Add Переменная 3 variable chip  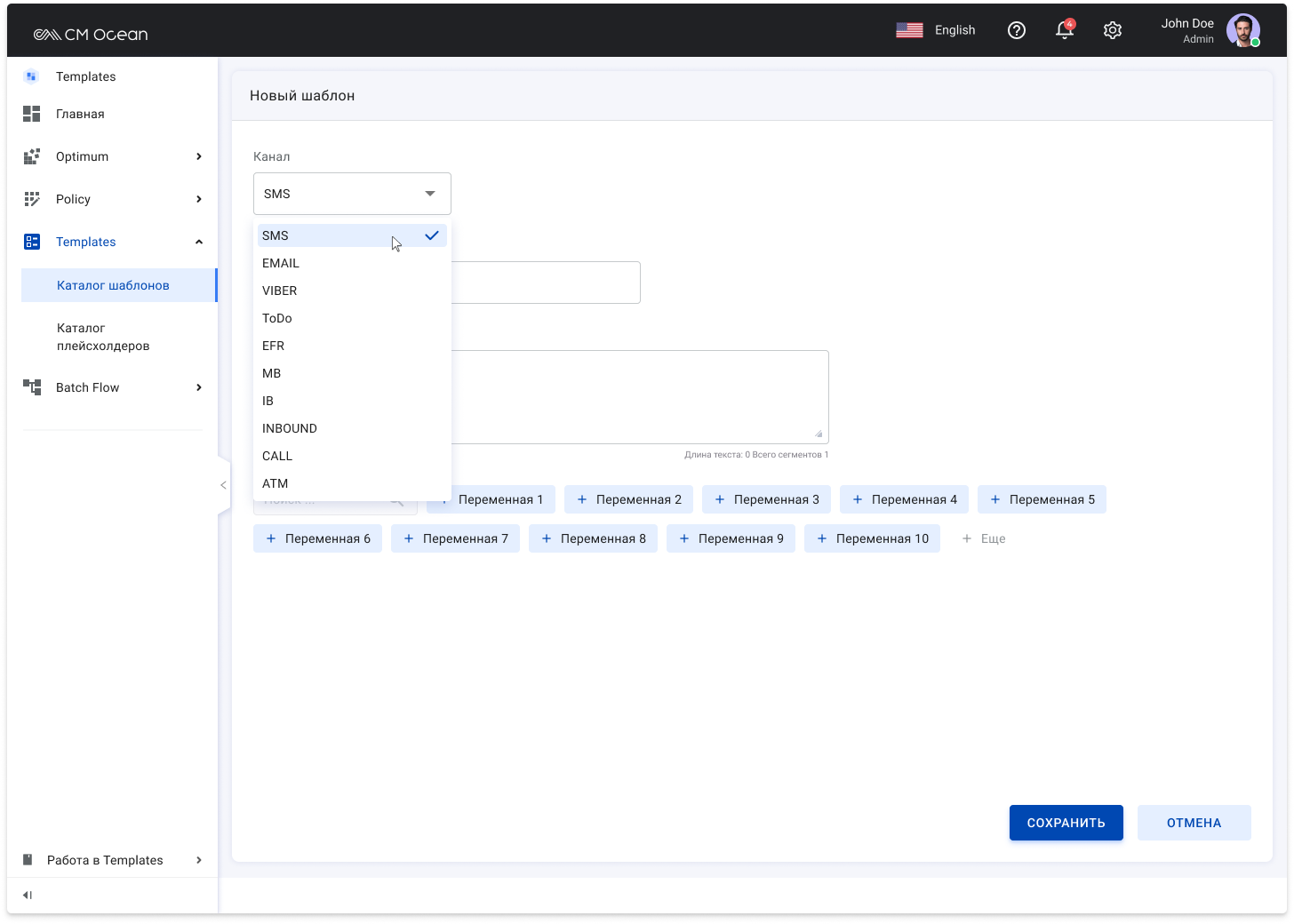point(766,499)
